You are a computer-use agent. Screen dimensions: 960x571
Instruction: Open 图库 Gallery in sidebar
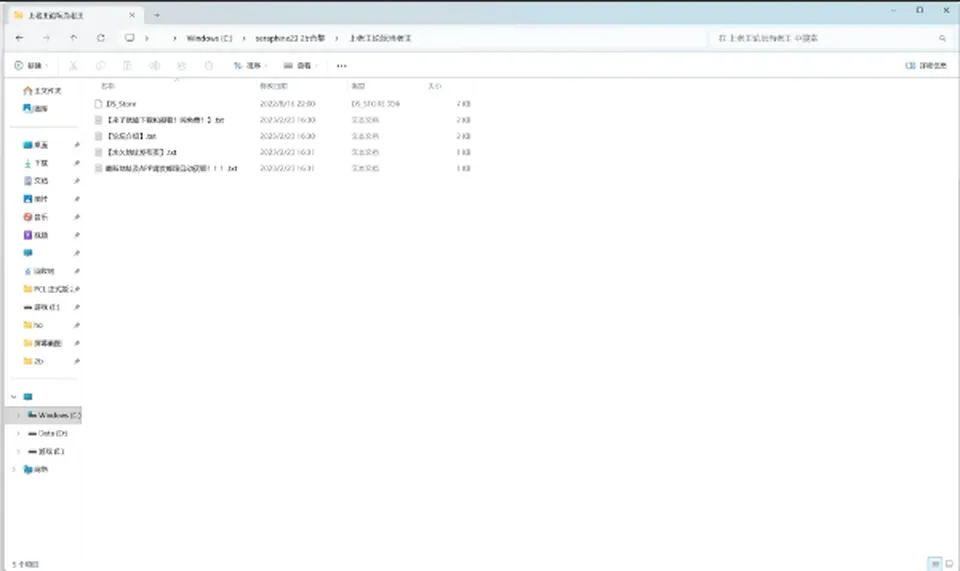coord(35,108)
